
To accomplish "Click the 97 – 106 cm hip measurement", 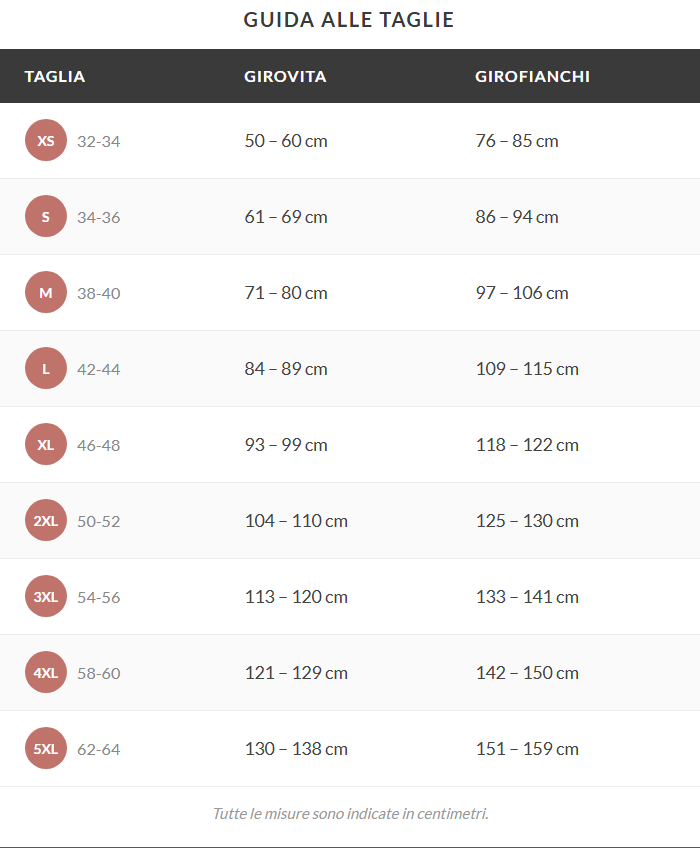I will pos(522,293).
